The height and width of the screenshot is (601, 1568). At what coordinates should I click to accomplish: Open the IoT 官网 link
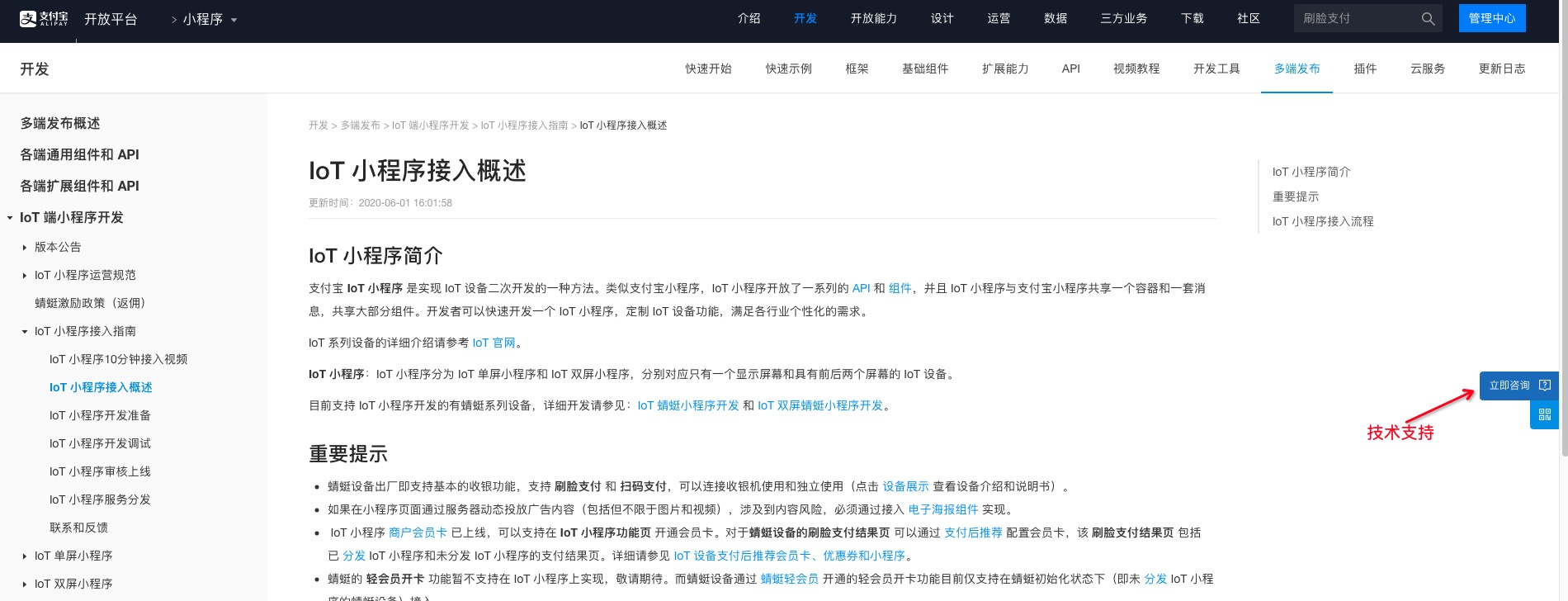pos(494,343)
